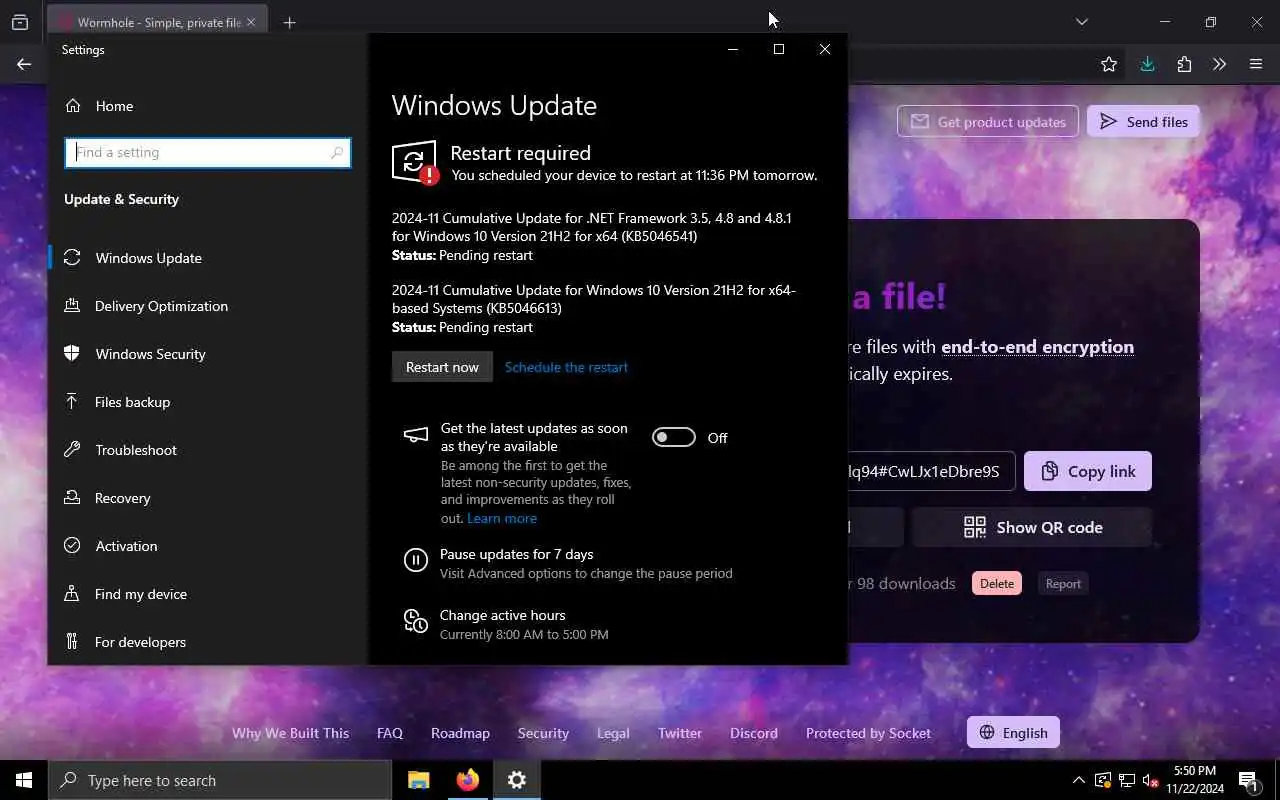The height and width of the screenshot is (800, 1280).
Task: Open the Security footer link
Action: 543,733
